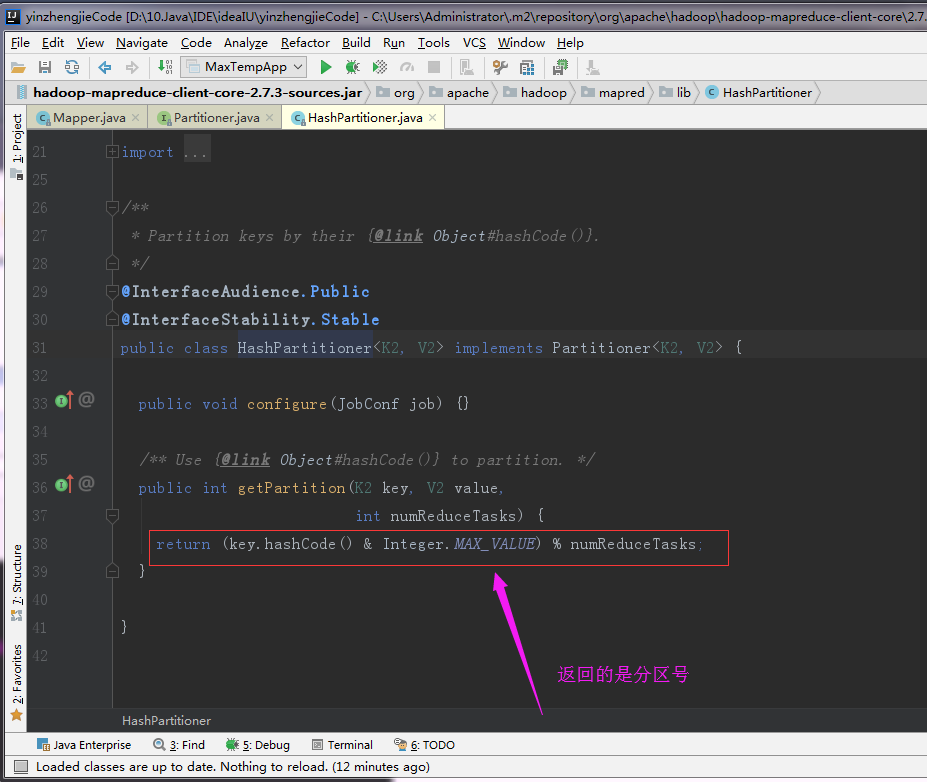Click HashPartitioner in the editor breadcrumb footer
This screenshot has height=782, width=927.
click(166, 721)
